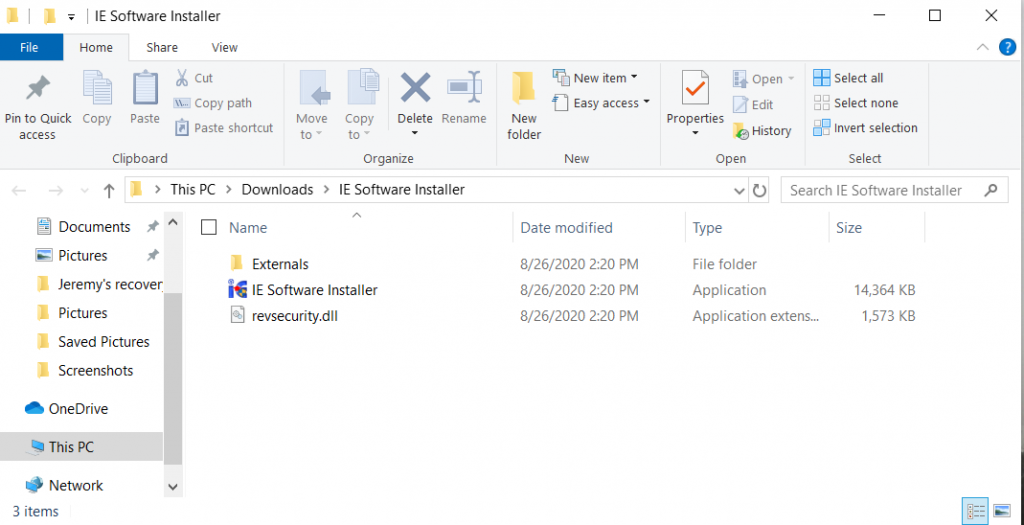Switch to Details view layout
This screenshot has height=525, width=1024.
point(974,511)
